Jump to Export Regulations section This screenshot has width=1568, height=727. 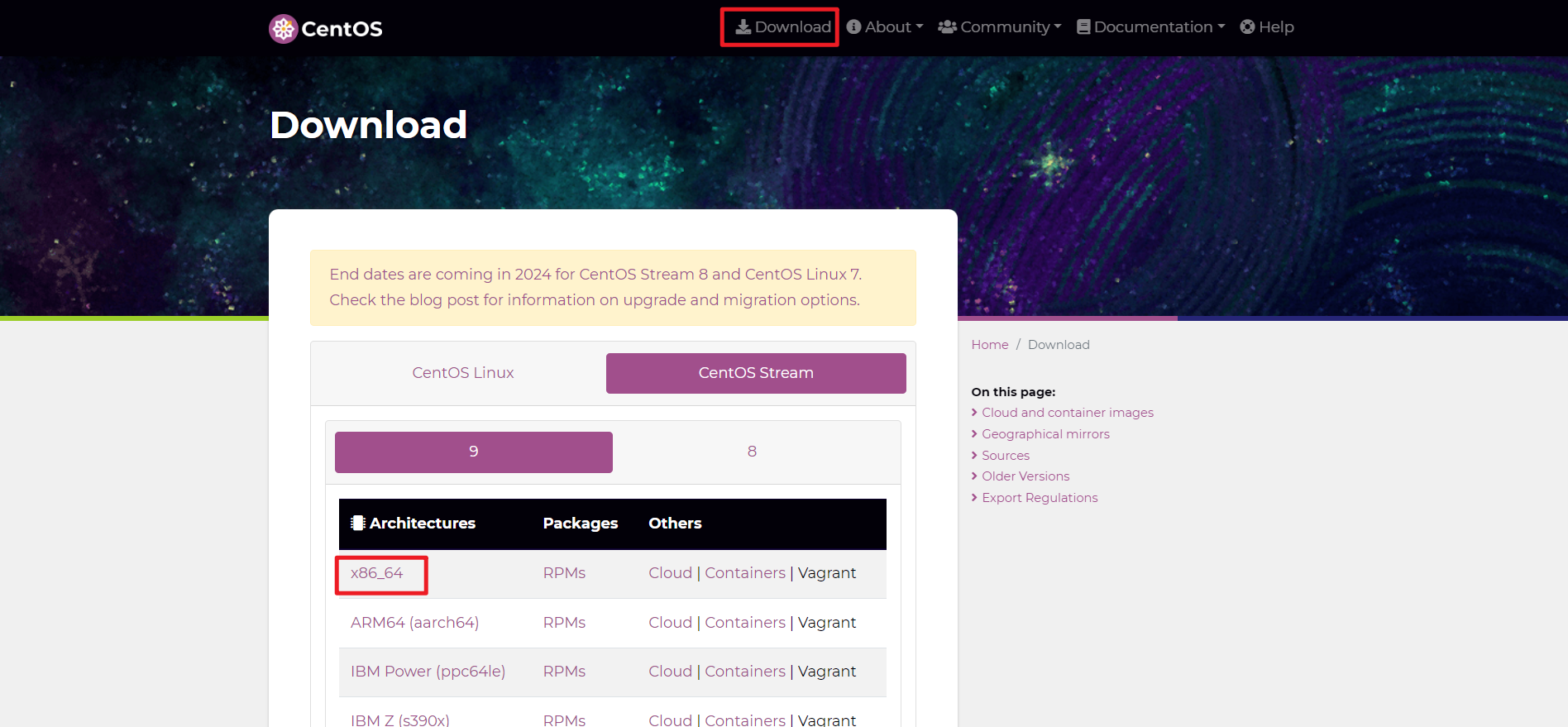(1040, 498)
